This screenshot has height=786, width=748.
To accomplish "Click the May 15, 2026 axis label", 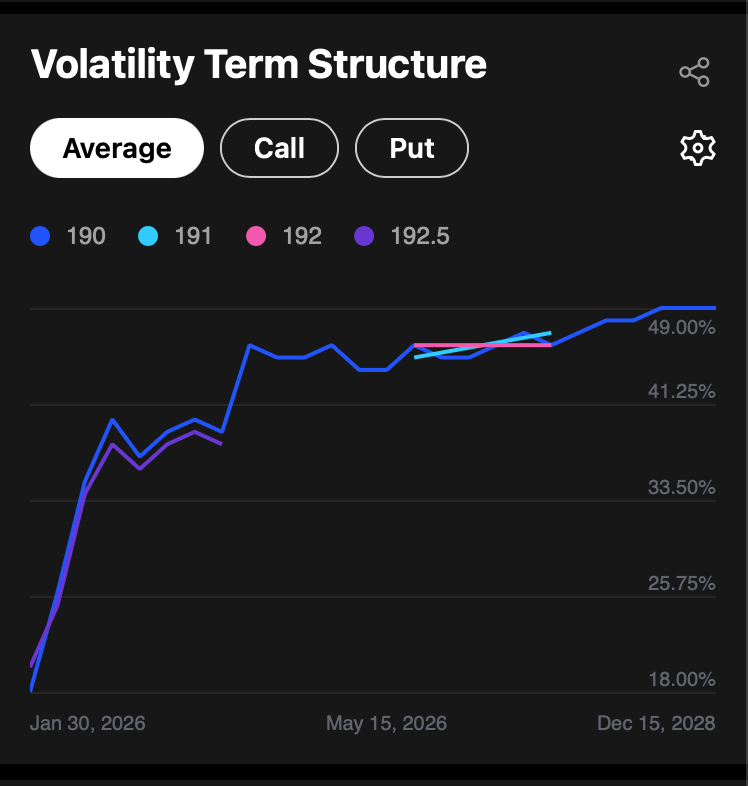I will (386, 722).
